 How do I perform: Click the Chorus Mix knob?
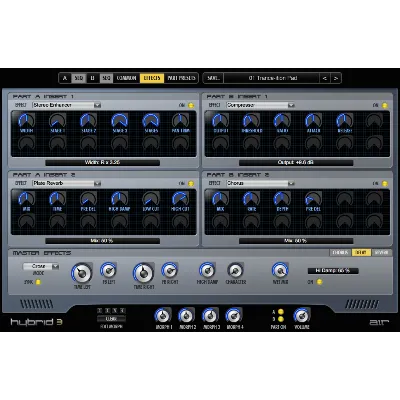click(x=220, y=199)
